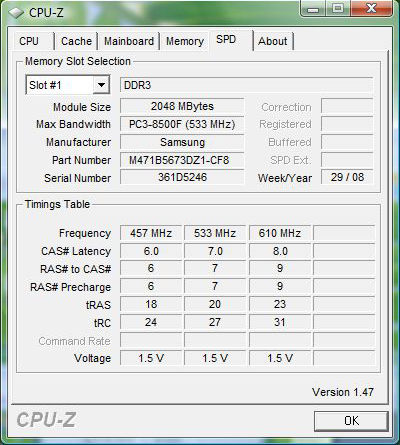
Task: Click the tRAS value 20
Action: (215, 304)
